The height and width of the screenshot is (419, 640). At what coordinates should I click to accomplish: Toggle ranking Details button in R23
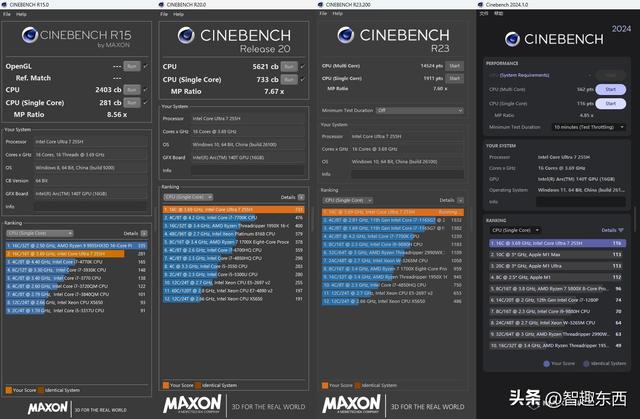coord(460,200)
